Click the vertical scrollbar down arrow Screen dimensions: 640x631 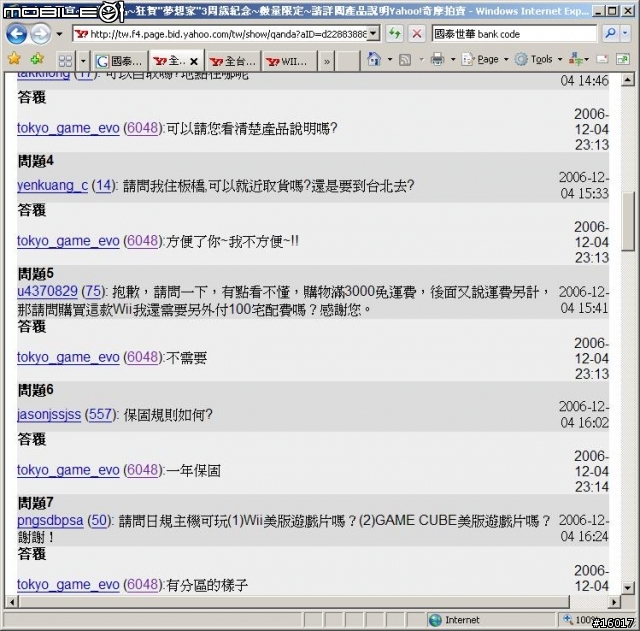coord(627,588)
